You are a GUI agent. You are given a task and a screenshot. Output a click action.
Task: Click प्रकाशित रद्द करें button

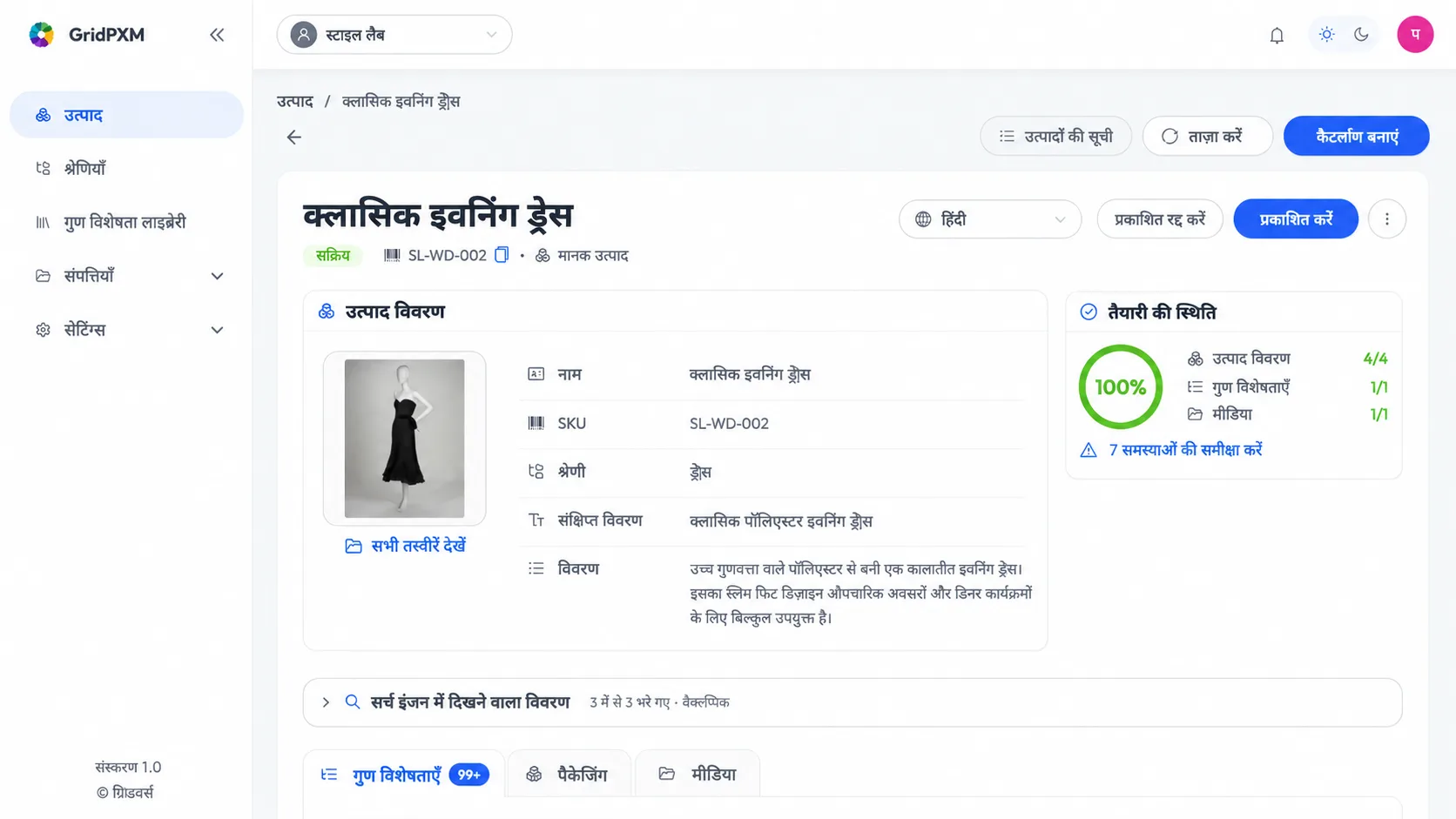[1160, 219]
